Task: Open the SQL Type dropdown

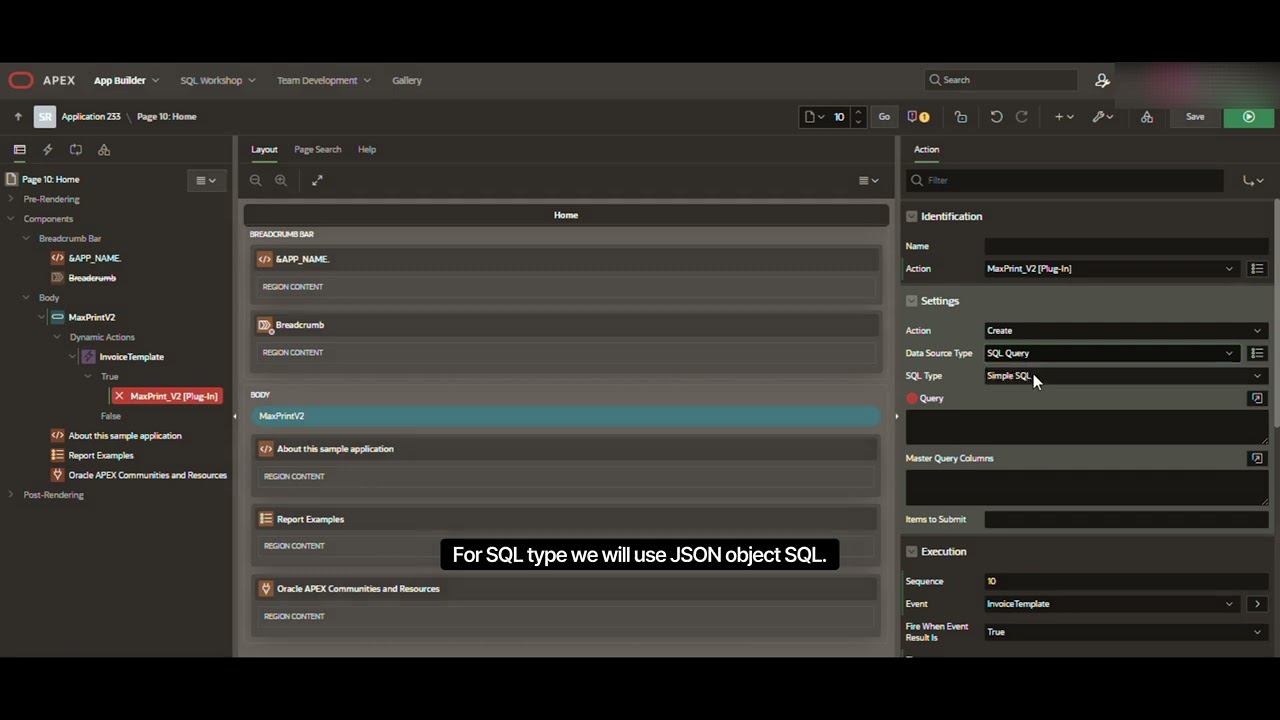Action: [x=1126, y=376]
